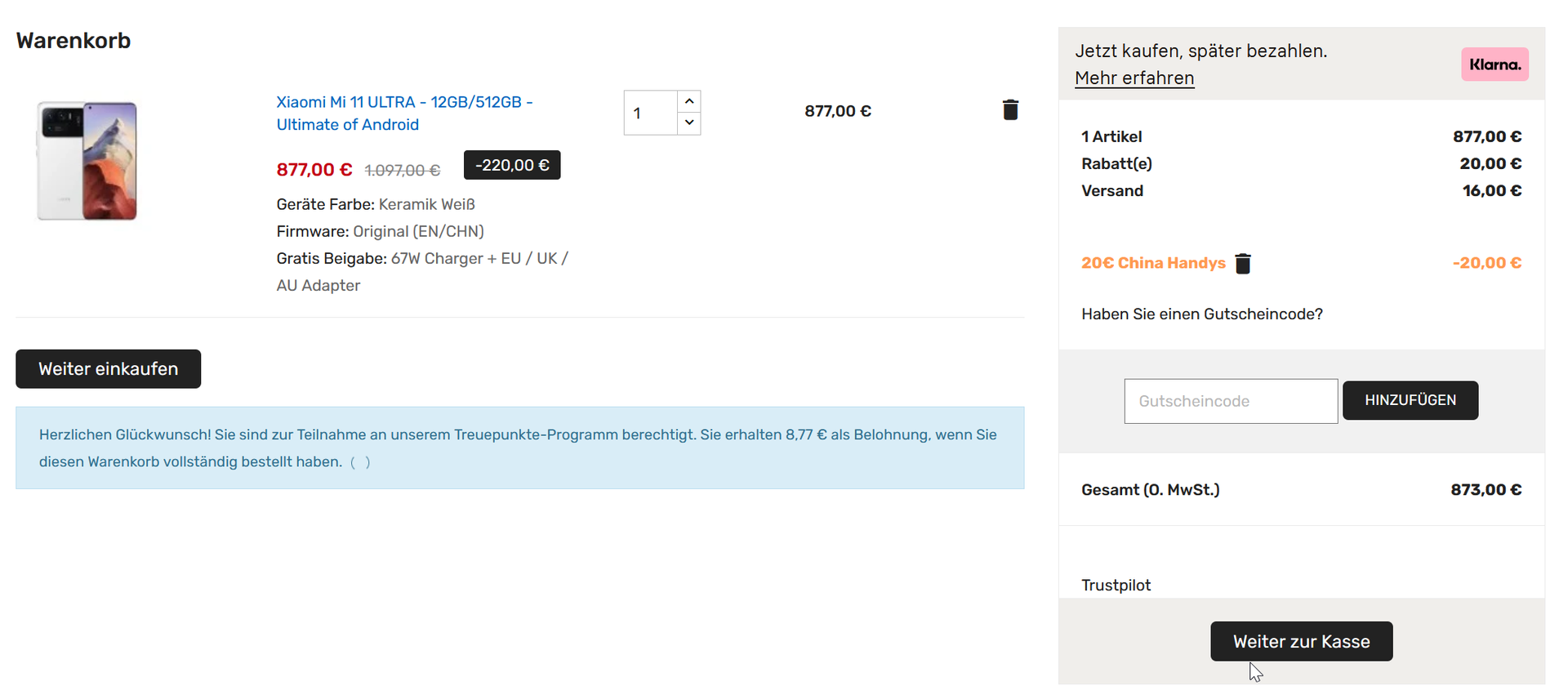Screen dimensions: 1568x686
Task: Open the Xiaomi phone product thumbnail
Action: [x=87, y=161]
